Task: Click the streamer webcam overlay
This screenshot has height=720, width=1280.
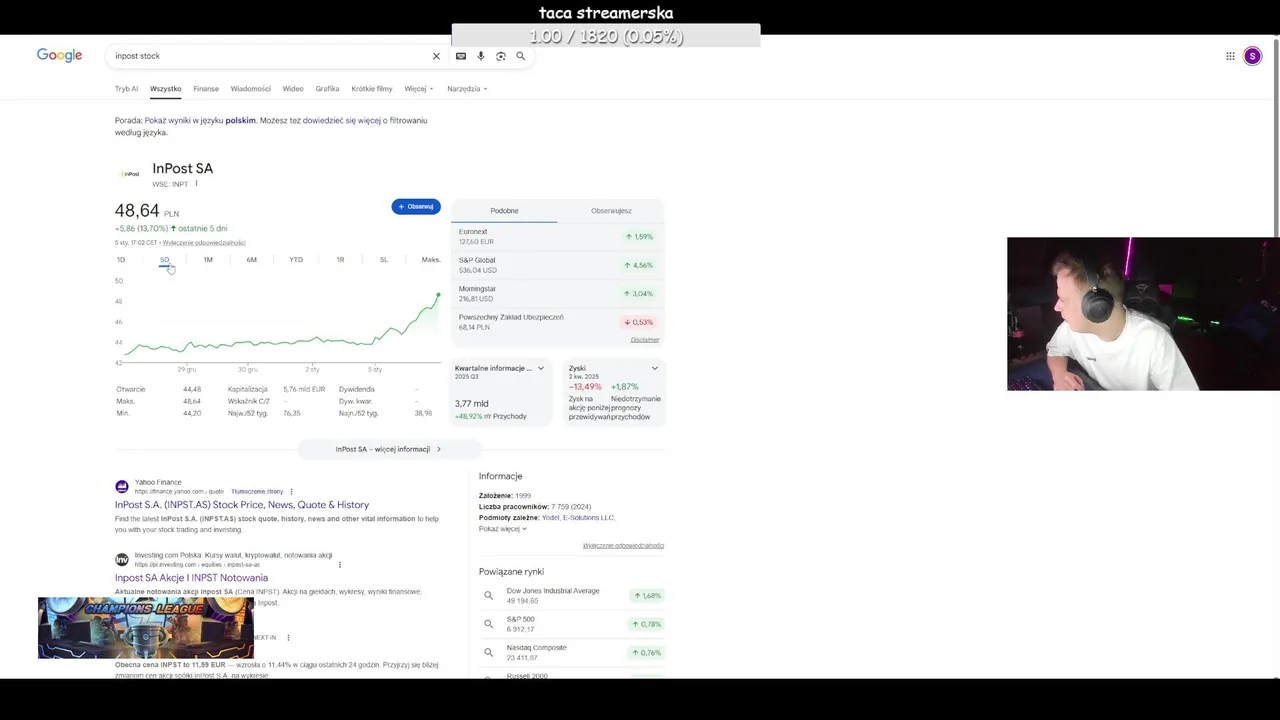Action: [x=1143, y=314]
